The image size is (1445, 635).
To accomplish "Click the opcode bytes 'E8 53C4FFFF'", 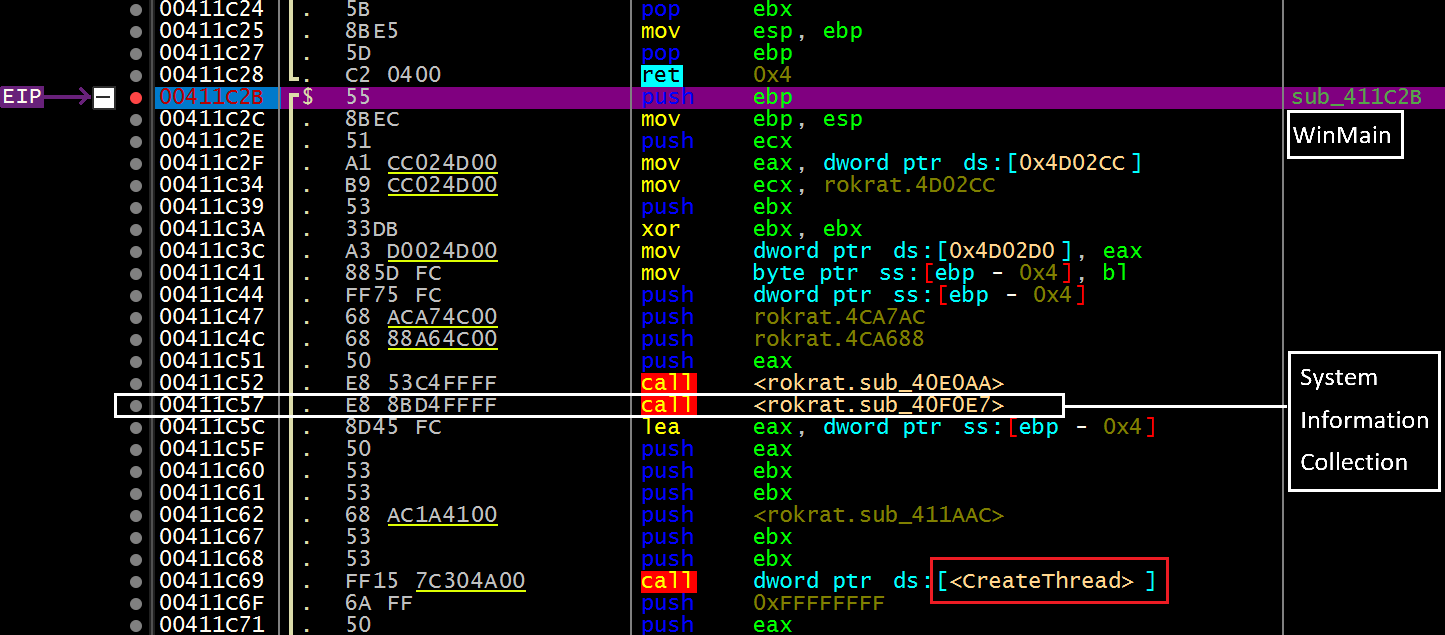I will click(421, 383).
